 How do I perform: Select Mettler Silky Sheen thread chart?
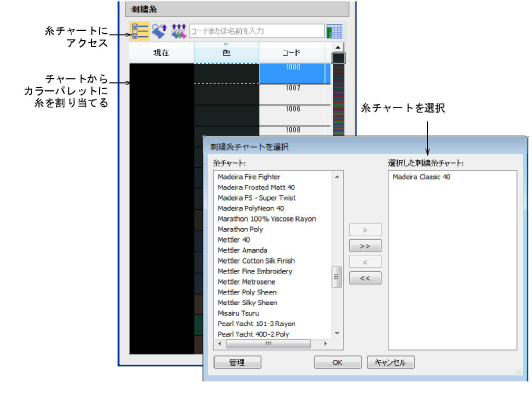tap(247, 303)
